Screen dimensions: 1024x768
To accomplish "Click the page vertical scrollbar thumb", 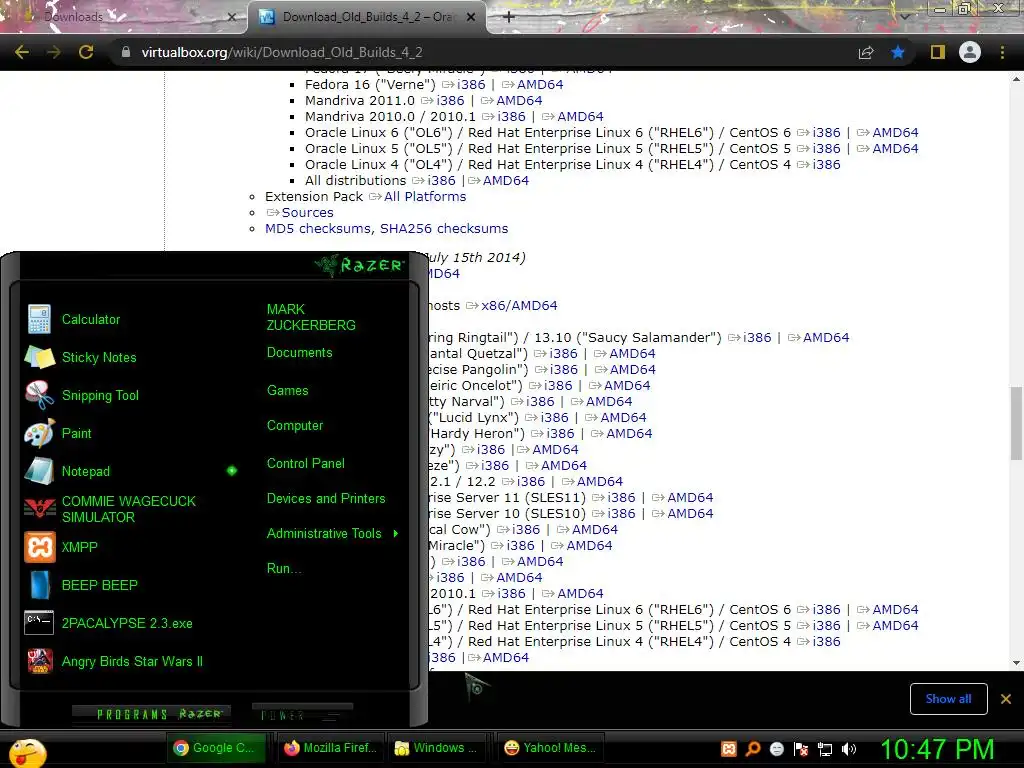I will point(1016,423).
